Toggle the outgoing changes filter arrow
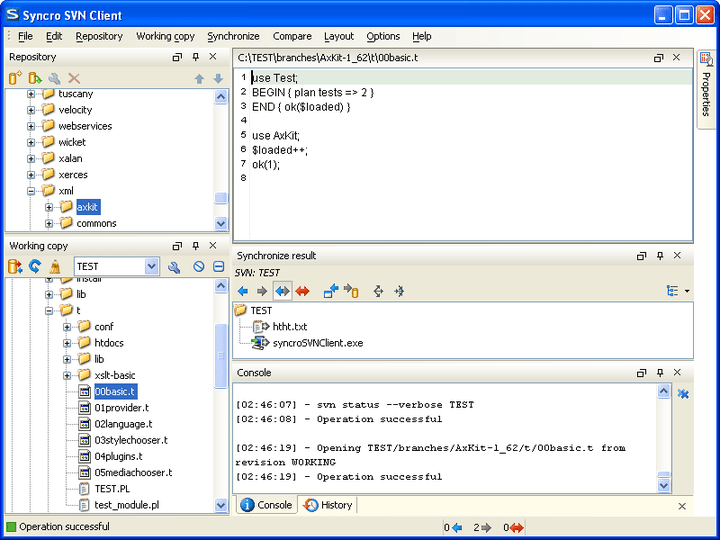Image resolution: width=720 pixels, height=540 pixels. click(x=262, y=291)
